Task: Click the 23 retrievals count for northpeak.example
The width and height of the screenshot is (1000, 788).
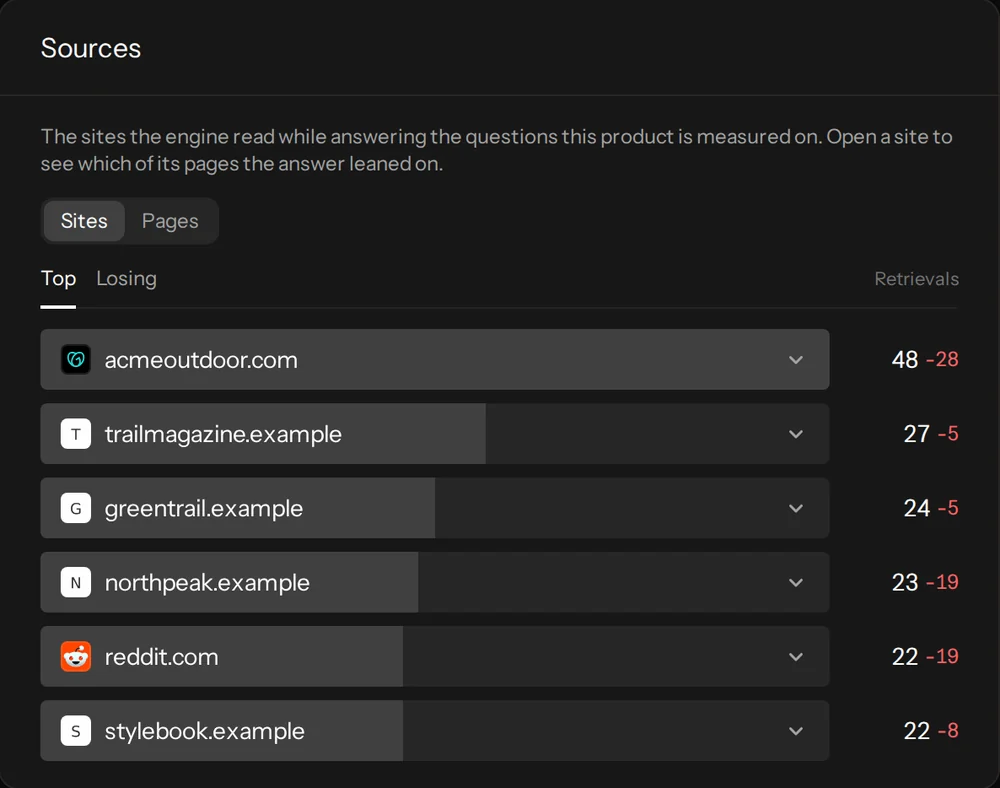Action: click(x=904, y=583)
